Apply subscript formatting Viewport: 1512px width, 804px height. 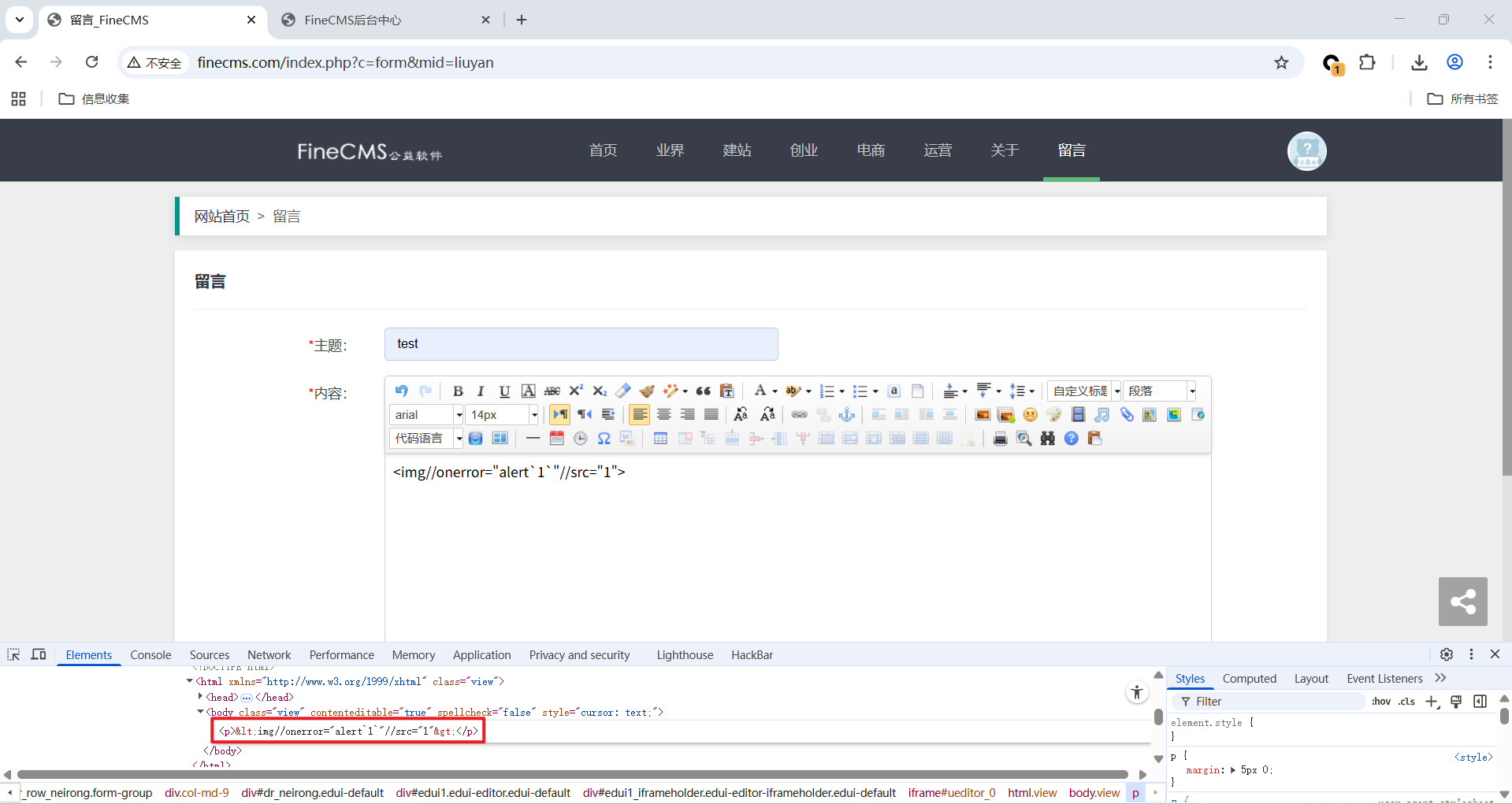[600, 391]
